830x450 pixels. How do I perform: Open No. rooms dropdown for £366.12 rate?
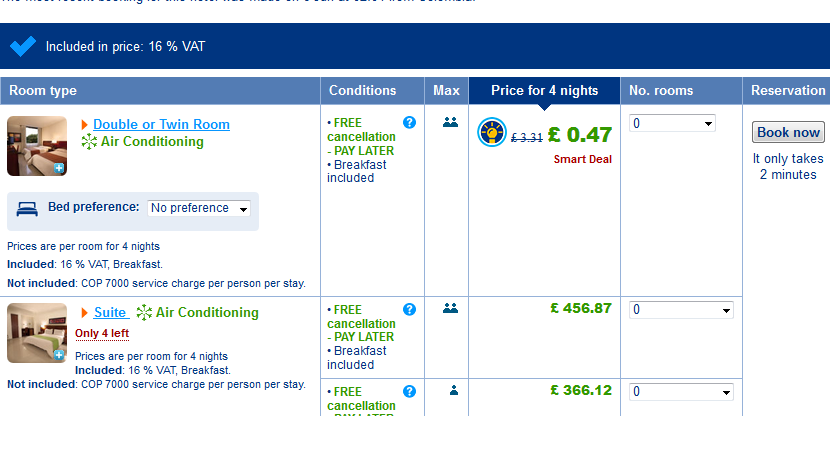pyautogui.click(x=681, y=392)
